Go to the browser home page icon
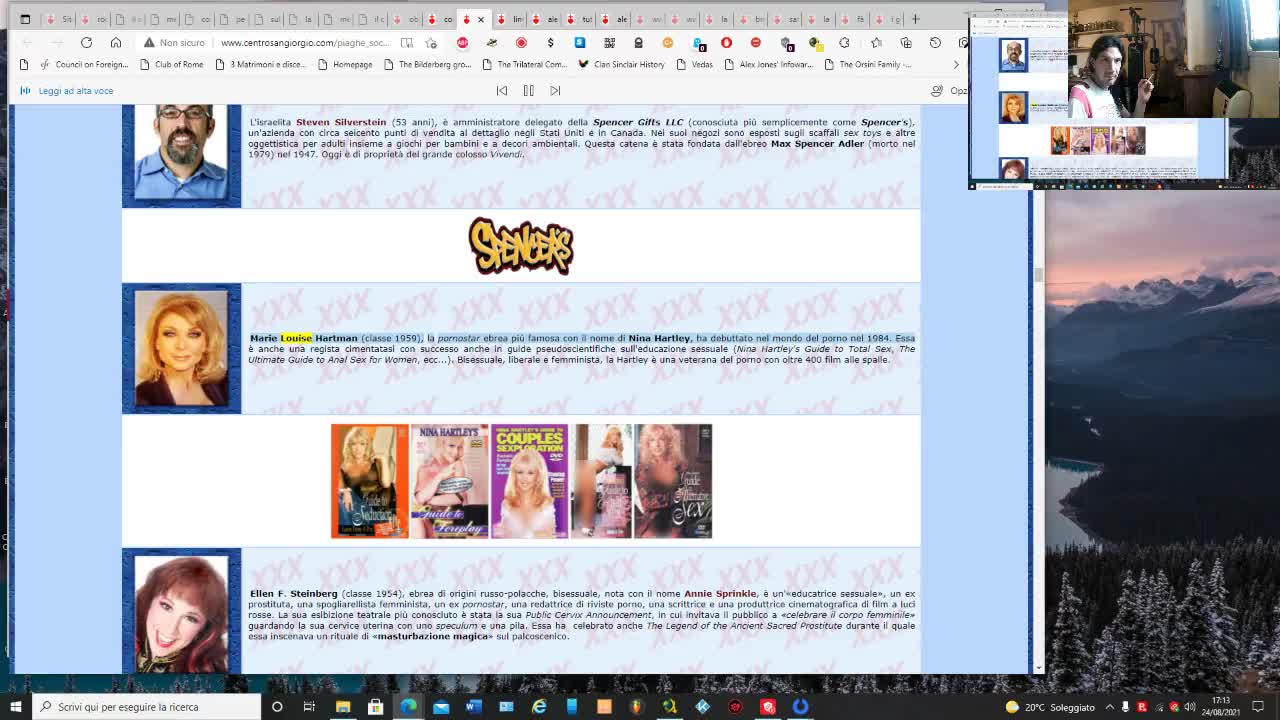This screenshot has height=720, width=1280. click(x=116, y=43)
